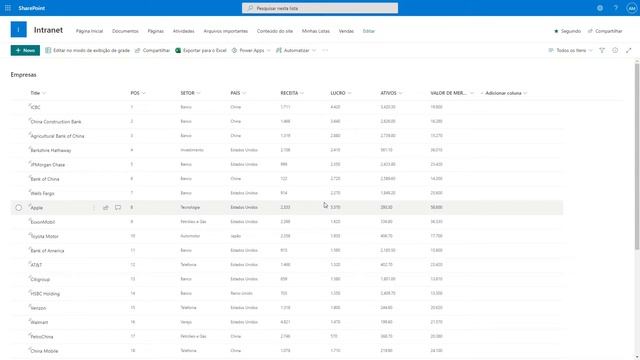Open more actions dots on Apple row
640x360 pixels.
93,207
